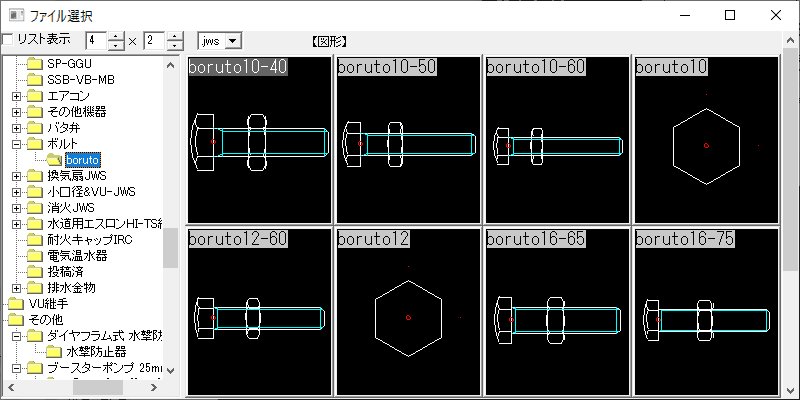Collapse the ボルト folder node
The height and width of the screenshot is (400, 800).
[x=17, y=144]
